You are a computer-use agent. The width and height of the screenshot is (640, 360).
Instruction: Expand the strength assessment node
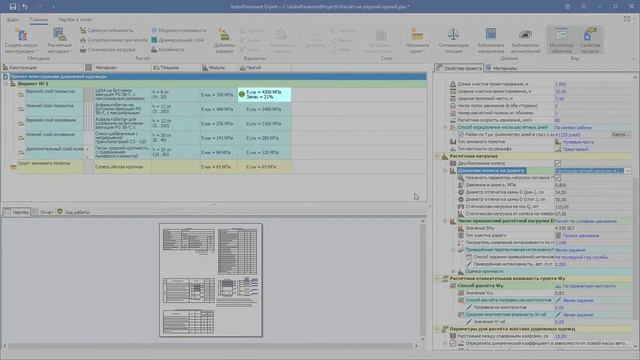[x=453, y=271]
